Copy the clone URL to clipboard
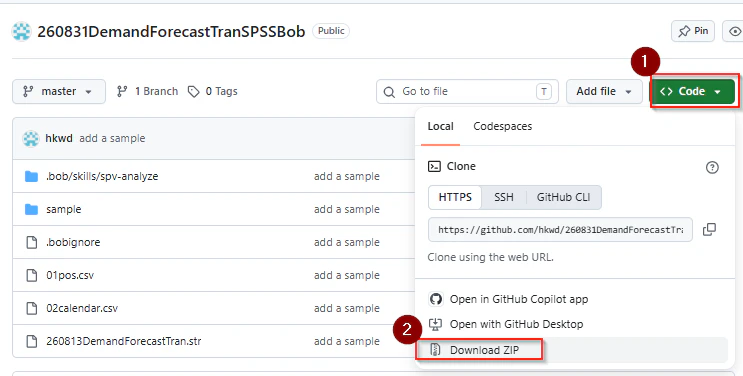Viewport: 743px width, 376px height. pos(709,229)
